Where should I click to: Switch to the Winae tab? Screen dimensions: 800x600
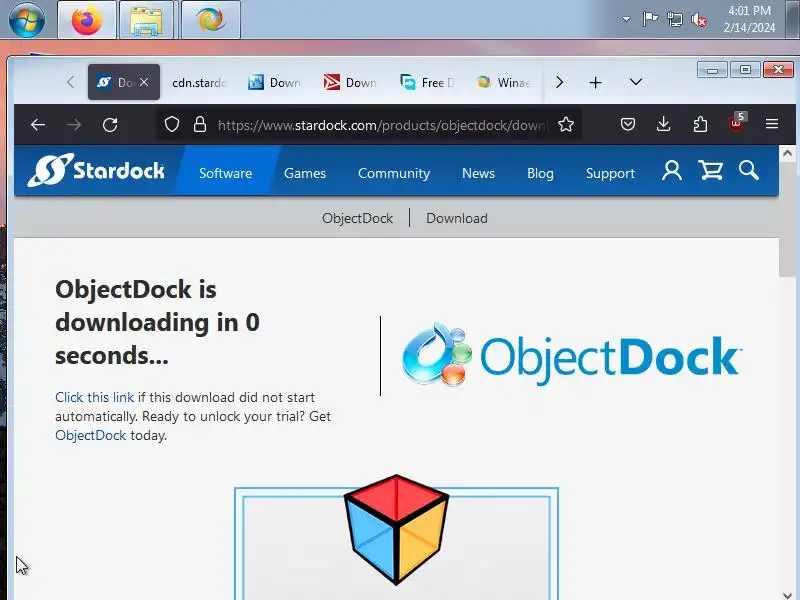tap(503, 82)
